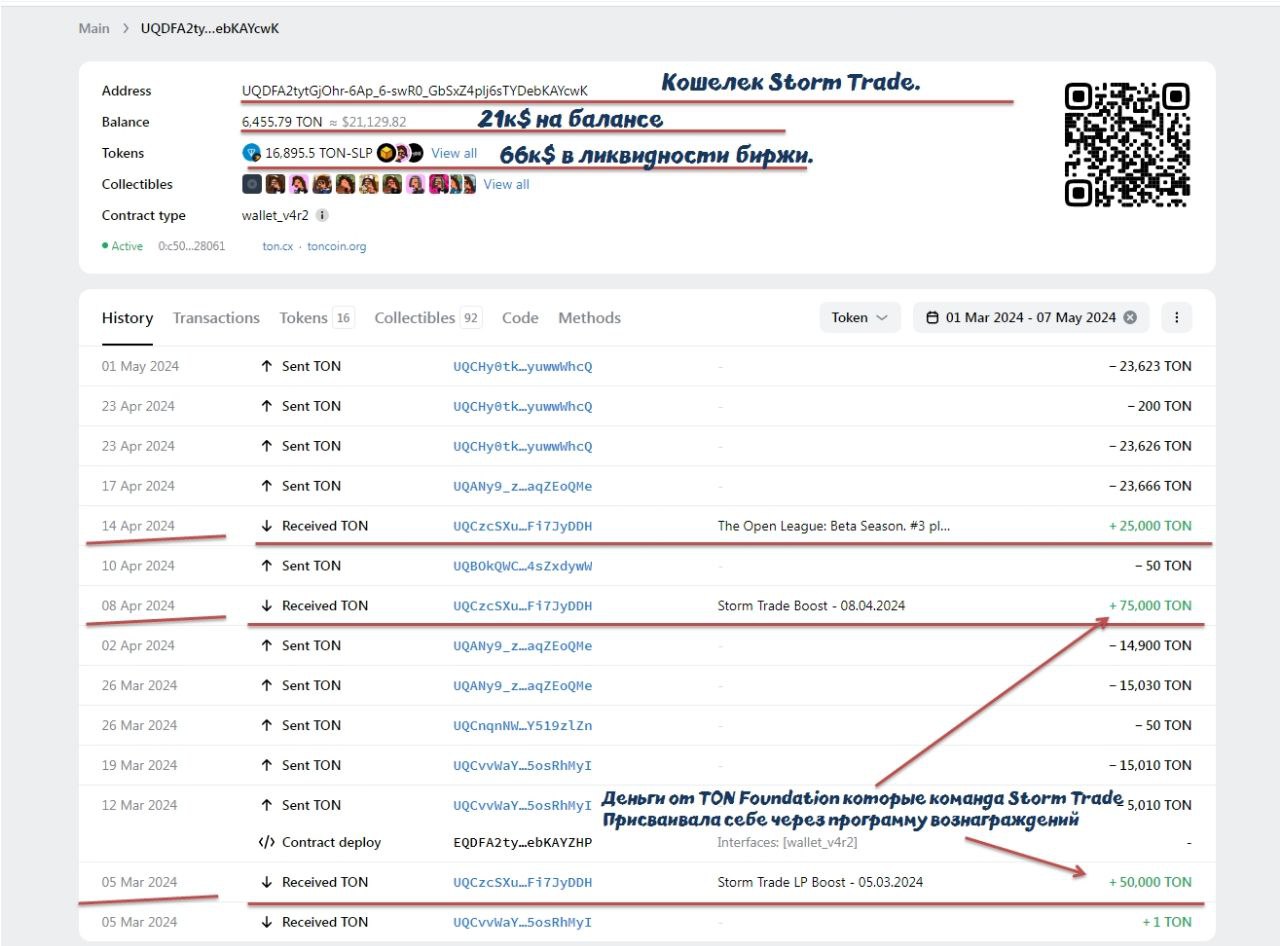The width and height of the screenshot is (1280, 946).
Task: View all tokens in the Tokens row
Action: [x=454, y=153]
